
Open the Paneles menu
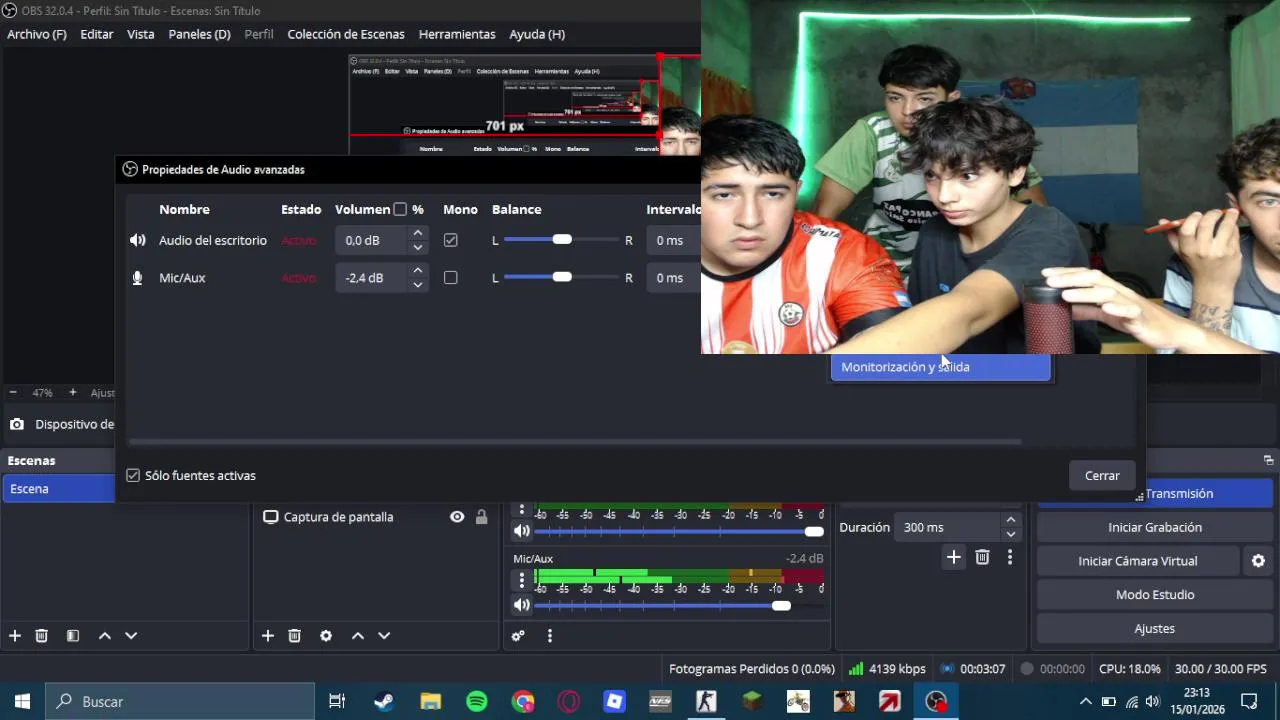[x=200, y=34]
